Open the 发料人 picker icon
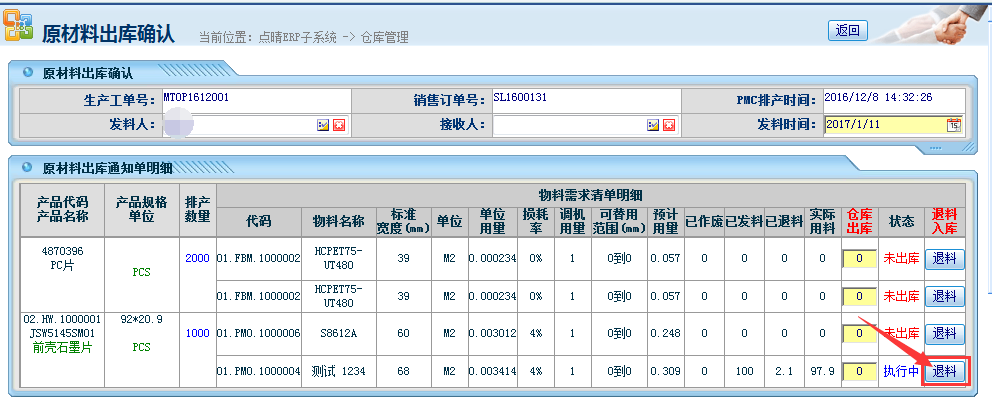992x399 pixels. 323,125
